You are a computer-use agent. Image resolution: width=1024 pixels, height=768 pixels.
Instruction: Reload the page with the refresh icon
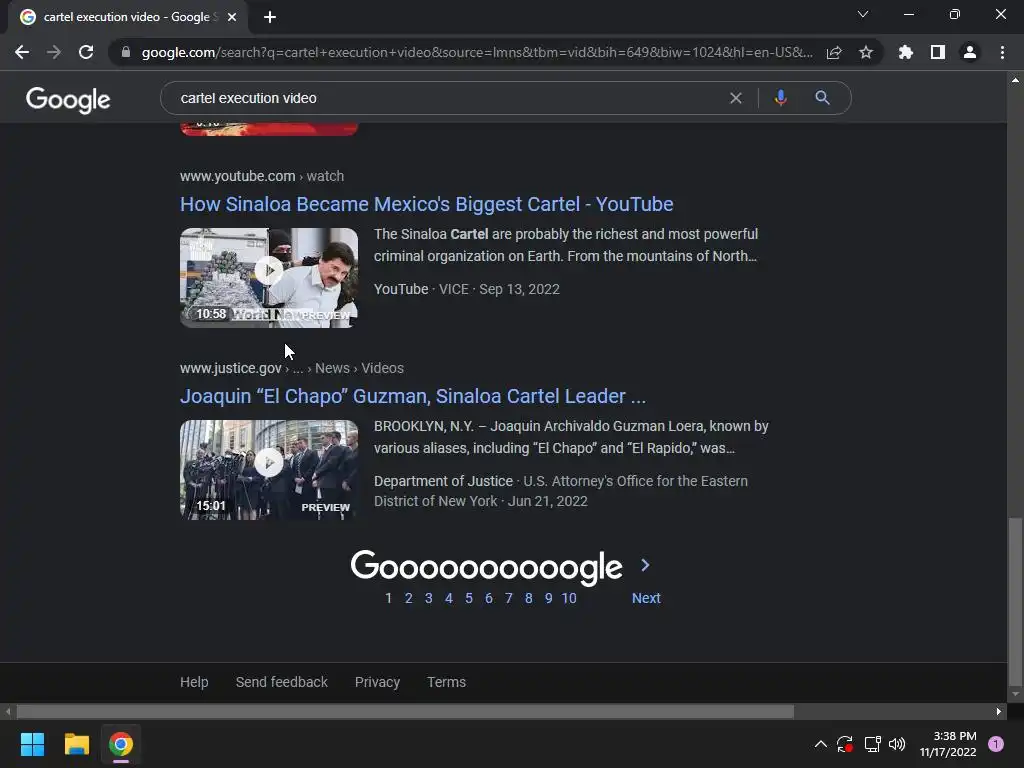(86, 52)
